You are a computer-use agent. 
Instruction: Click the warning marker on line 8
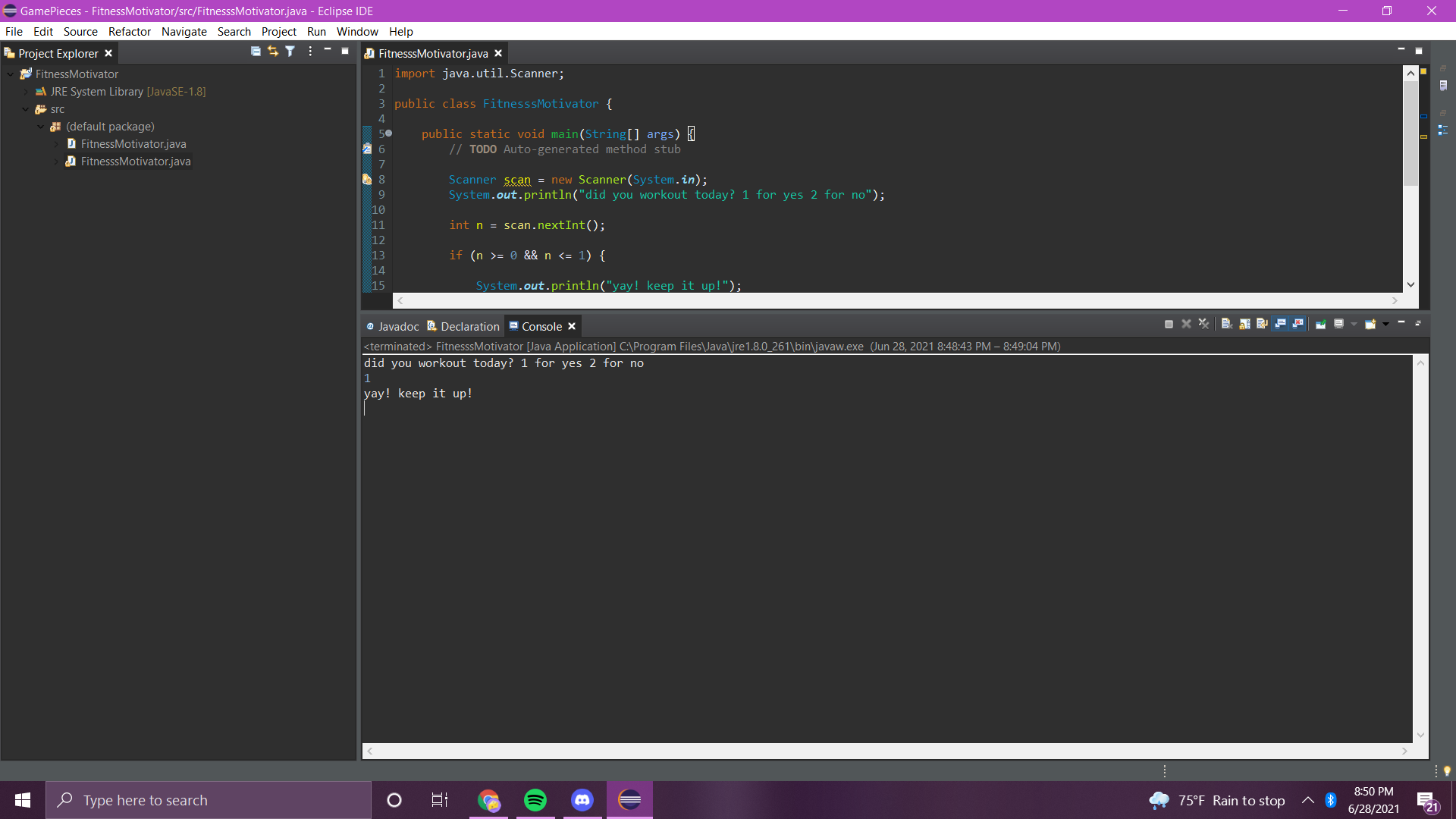(x=367, y=180)
